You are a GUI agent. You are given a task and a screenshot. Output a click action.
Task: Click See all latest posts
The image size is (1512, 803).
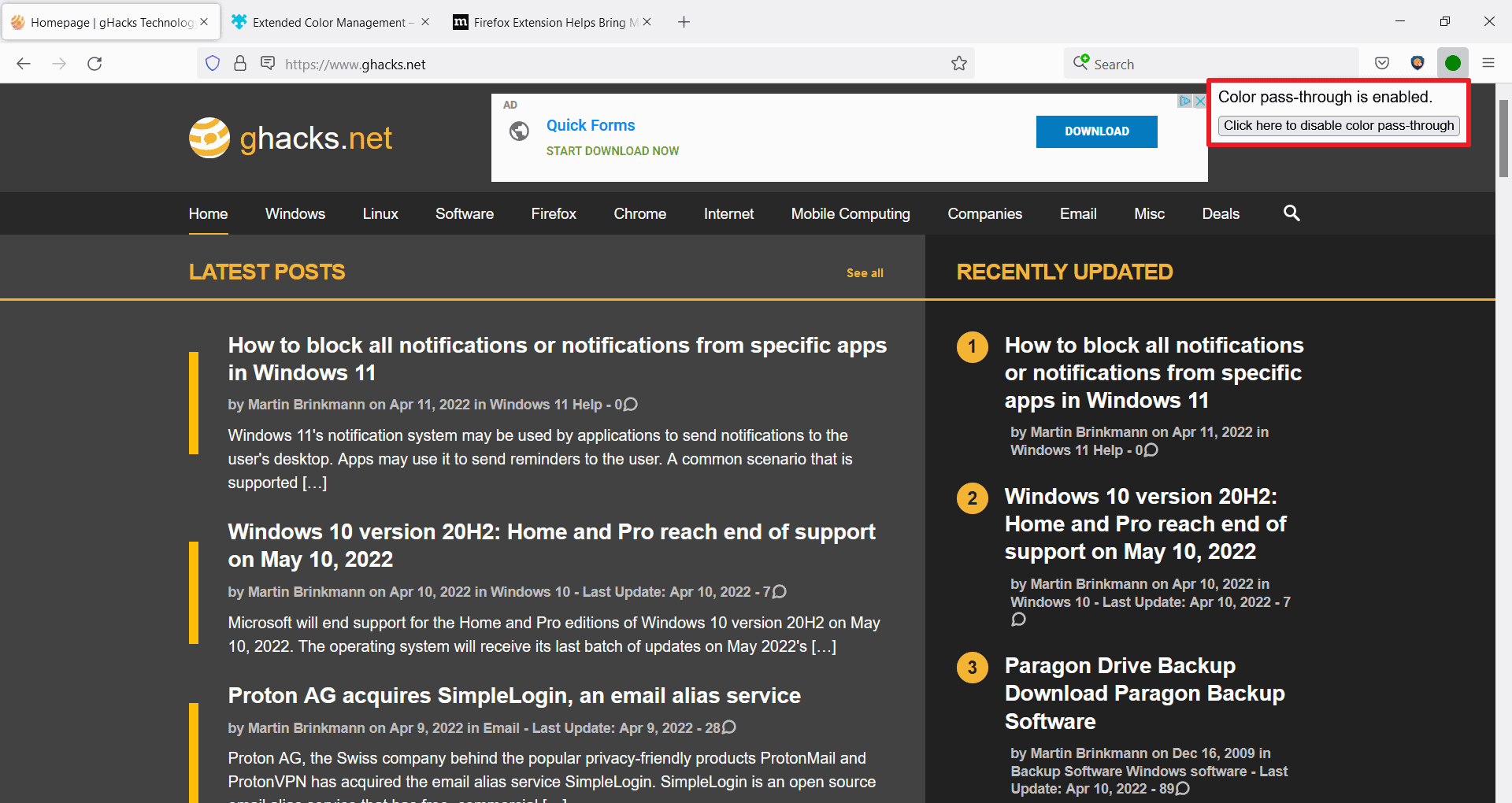(865, 273)
